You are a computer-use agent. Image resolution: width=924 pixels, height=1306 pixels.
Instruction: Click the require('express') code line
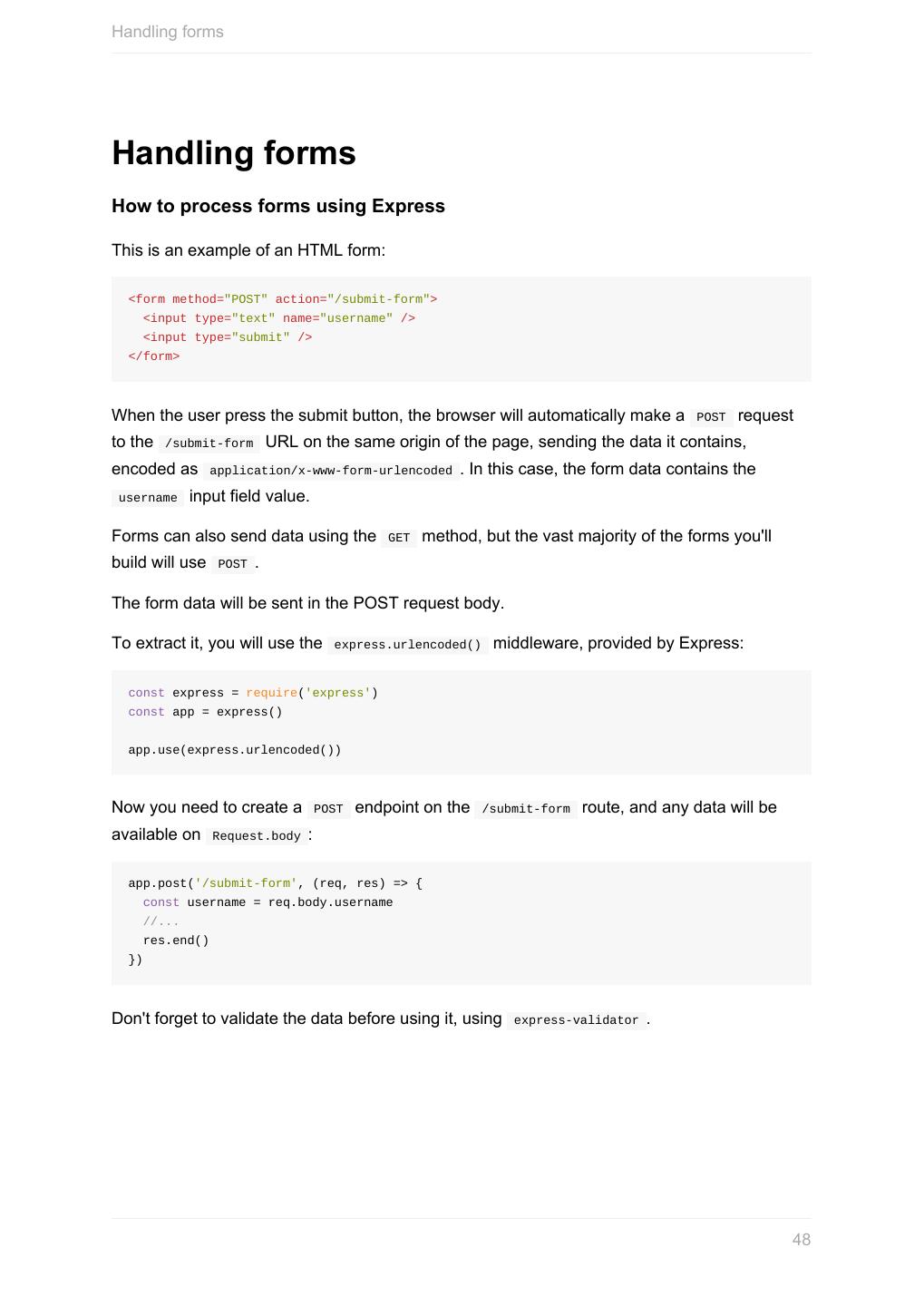[252, 693]
